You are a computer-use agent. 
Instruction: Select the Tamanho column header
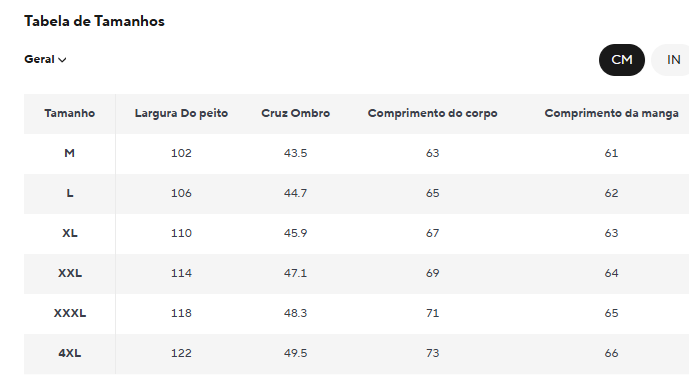click(69, 113)
